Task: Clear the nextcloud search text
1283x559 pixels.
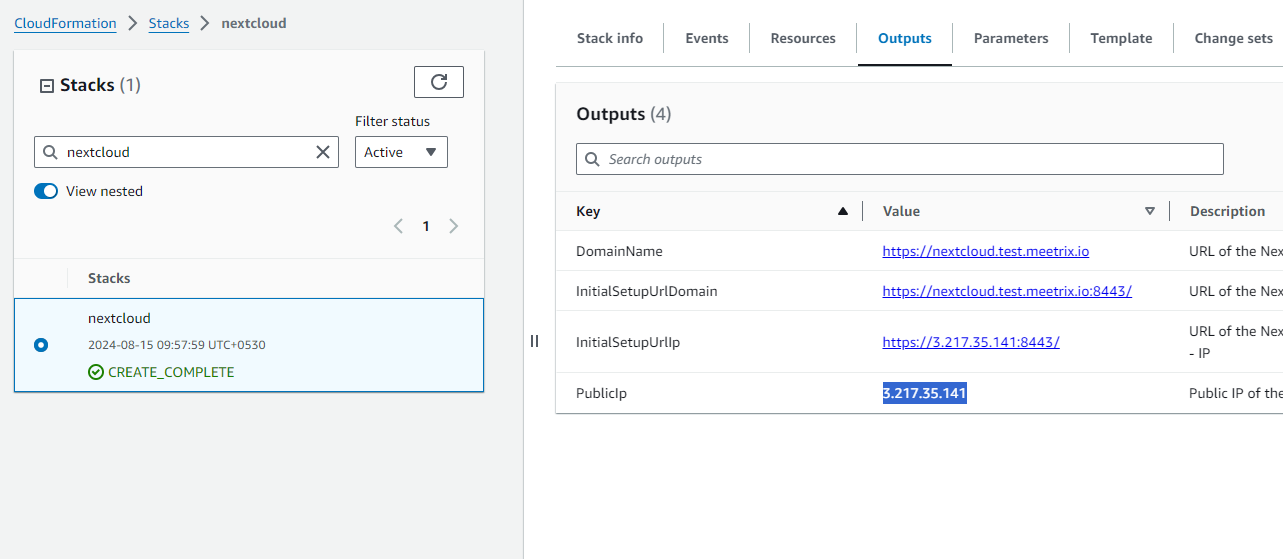Action: 323,152
